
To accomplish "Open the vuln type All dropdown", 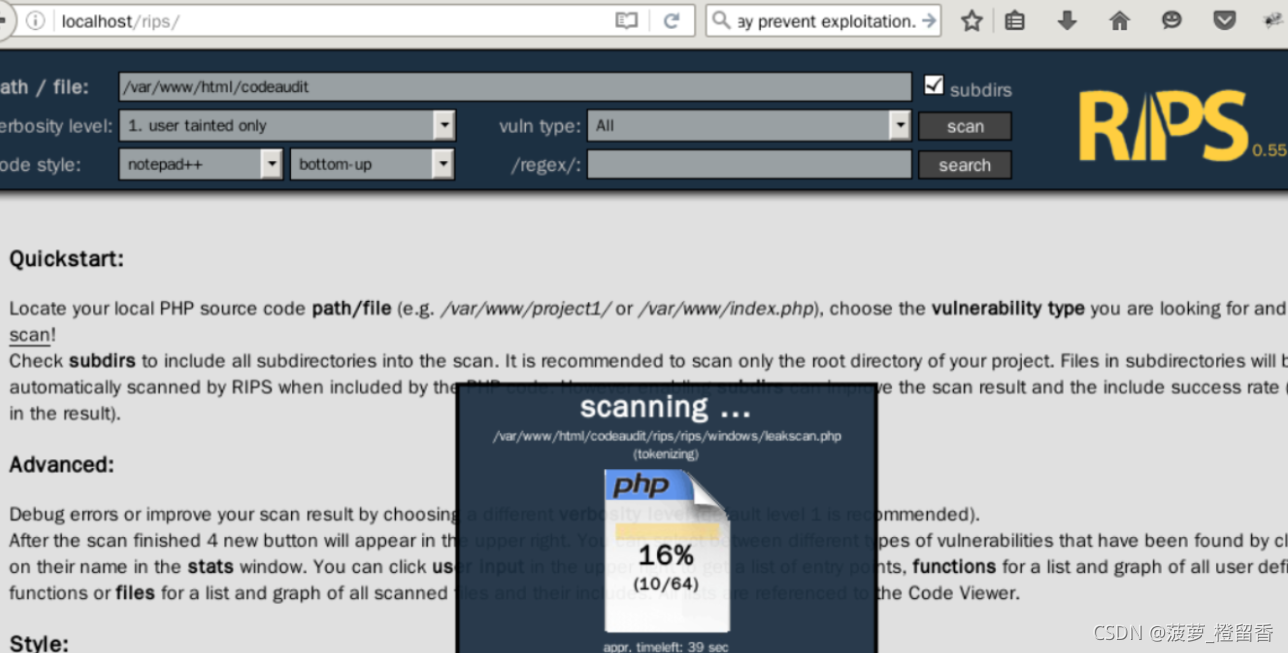I will [x=749, y=125].
